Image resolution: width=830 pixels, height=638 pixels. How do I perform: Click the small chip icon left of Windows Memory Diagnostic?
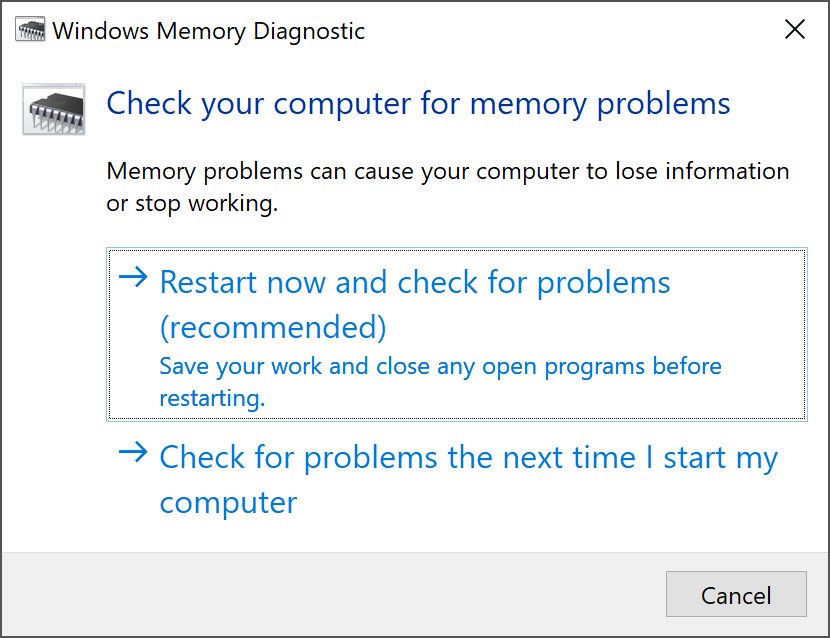click(x=32, y=30)
